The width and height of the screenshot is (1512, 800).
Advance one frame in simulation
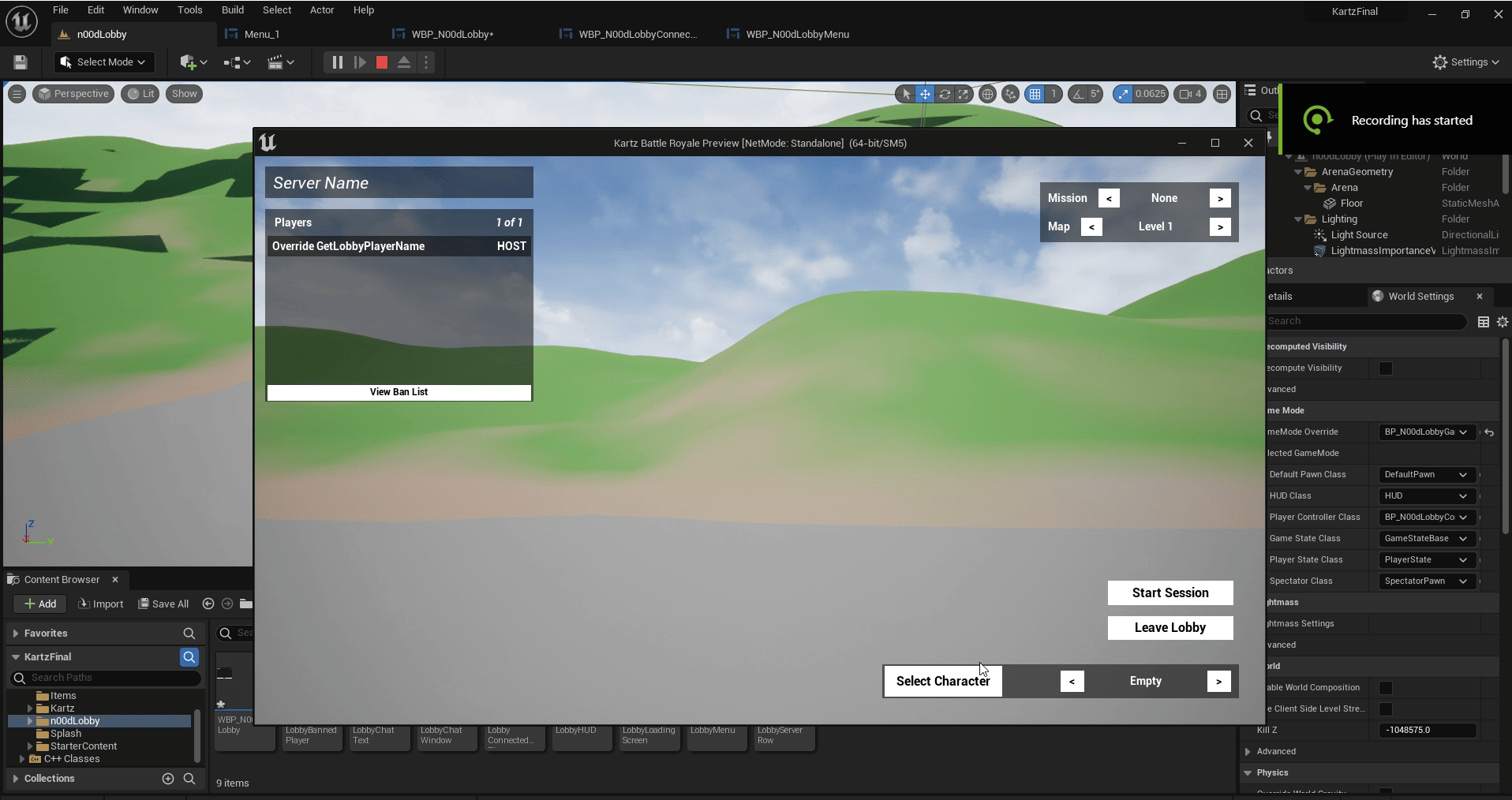click(360, 62)
